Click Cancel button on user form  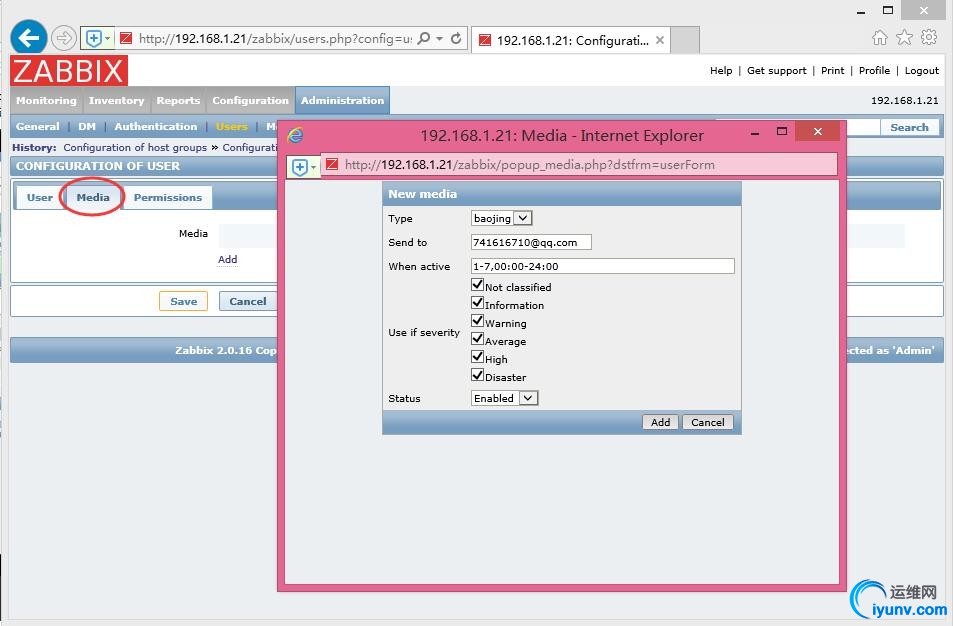pyautogui.click(x=248, y=301)
